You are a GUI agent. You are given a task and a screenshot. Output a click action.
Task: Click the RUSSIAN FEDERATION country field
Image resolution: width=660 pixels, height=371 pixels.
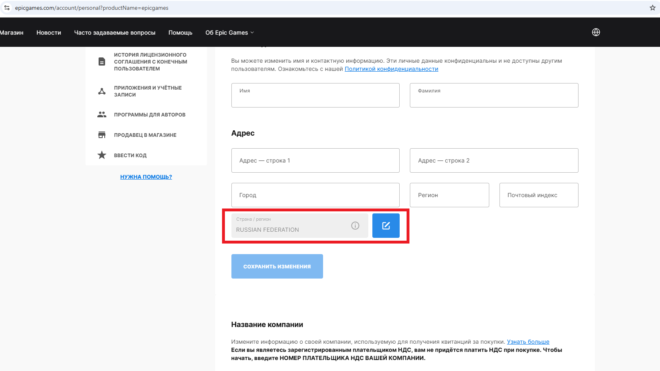299,226
